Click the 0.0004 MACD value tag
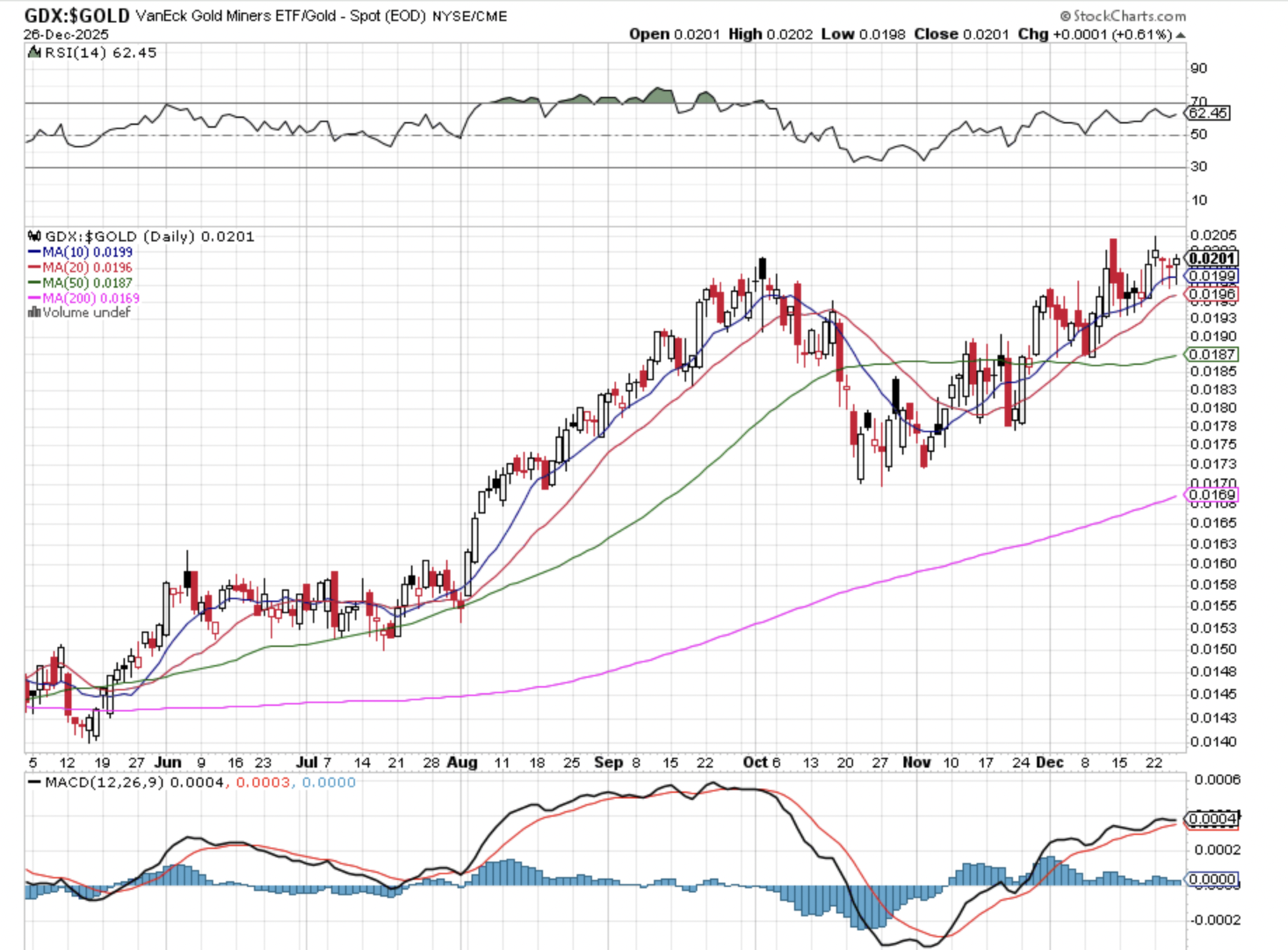1288x950 pixels. 1212,819
